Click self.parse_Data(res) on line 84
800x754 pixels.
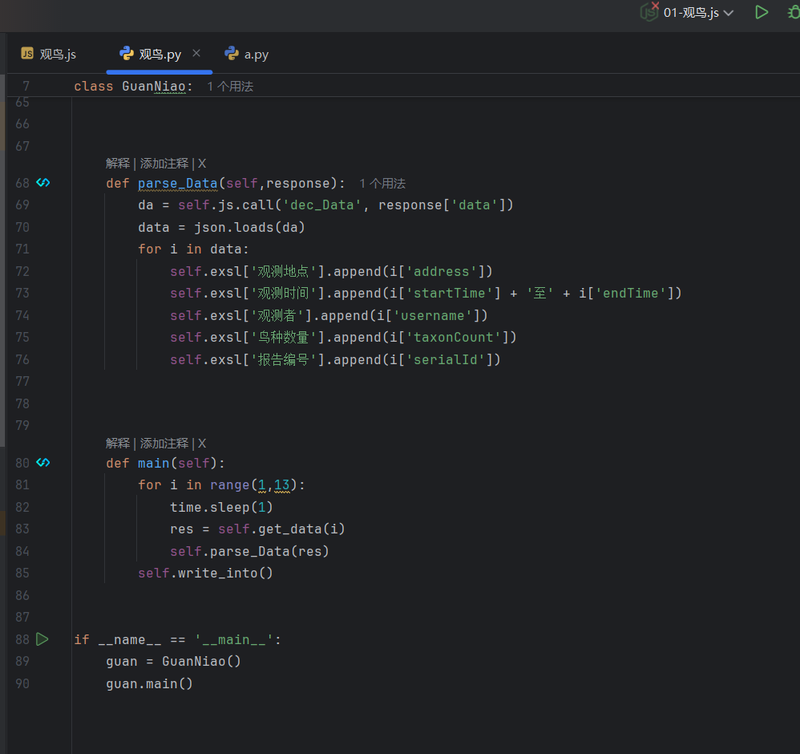point(249,551)
